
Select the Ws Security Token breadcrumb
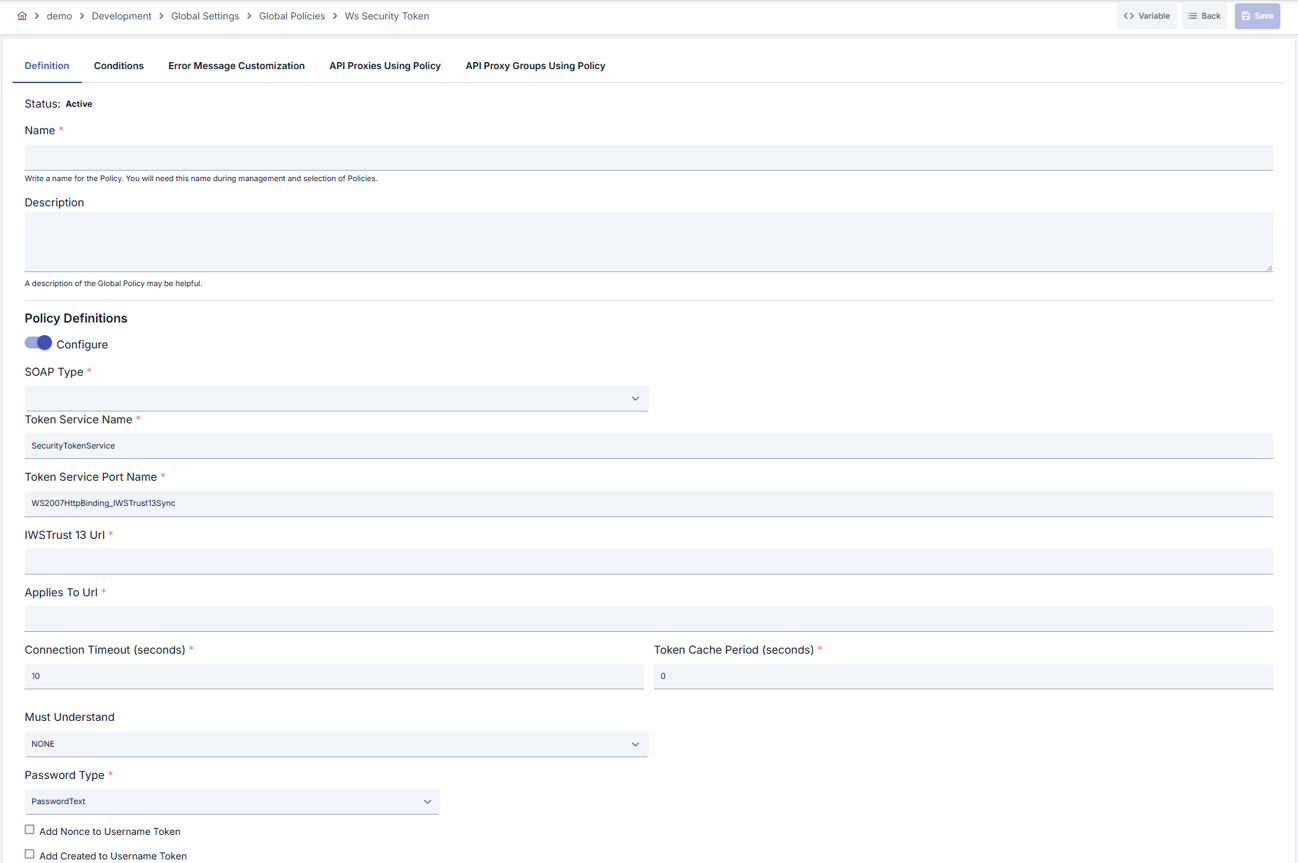387,16
